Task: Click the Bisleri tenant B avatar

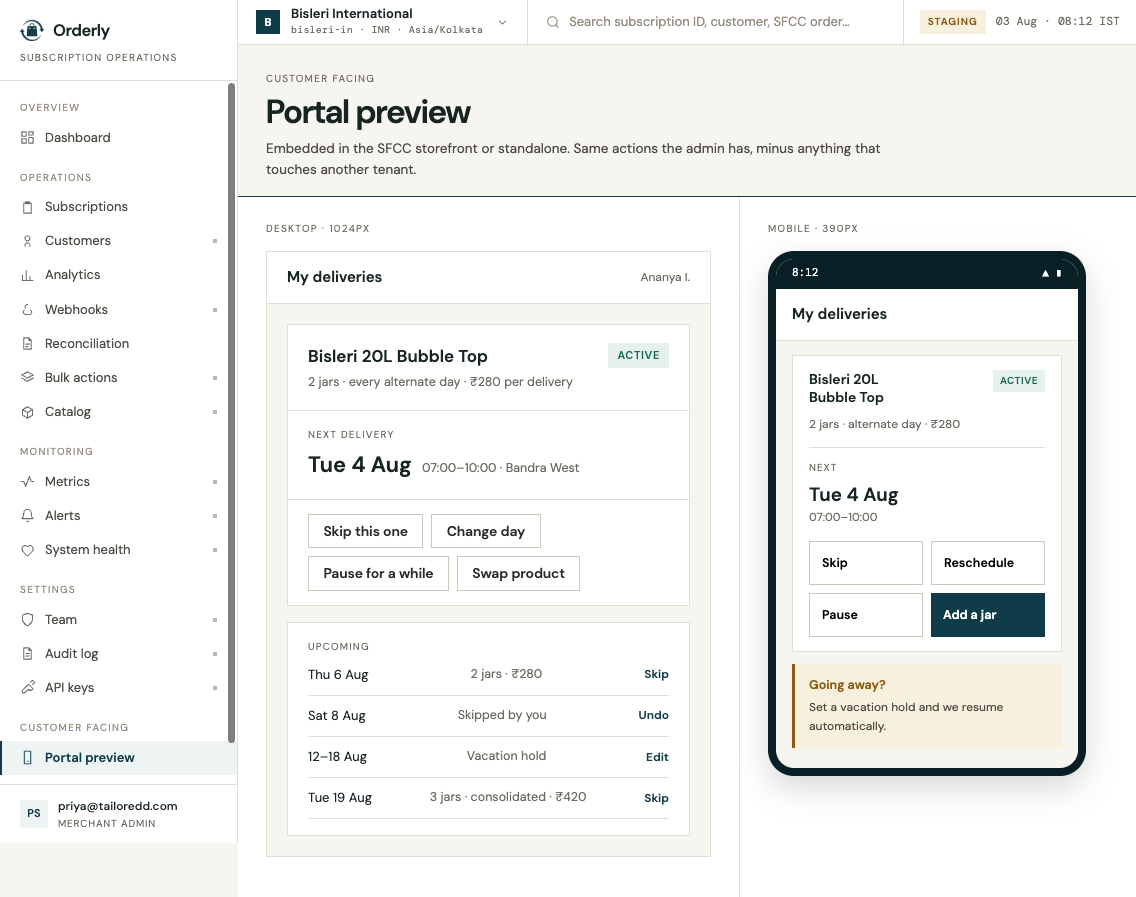Action: click(268, 22)
